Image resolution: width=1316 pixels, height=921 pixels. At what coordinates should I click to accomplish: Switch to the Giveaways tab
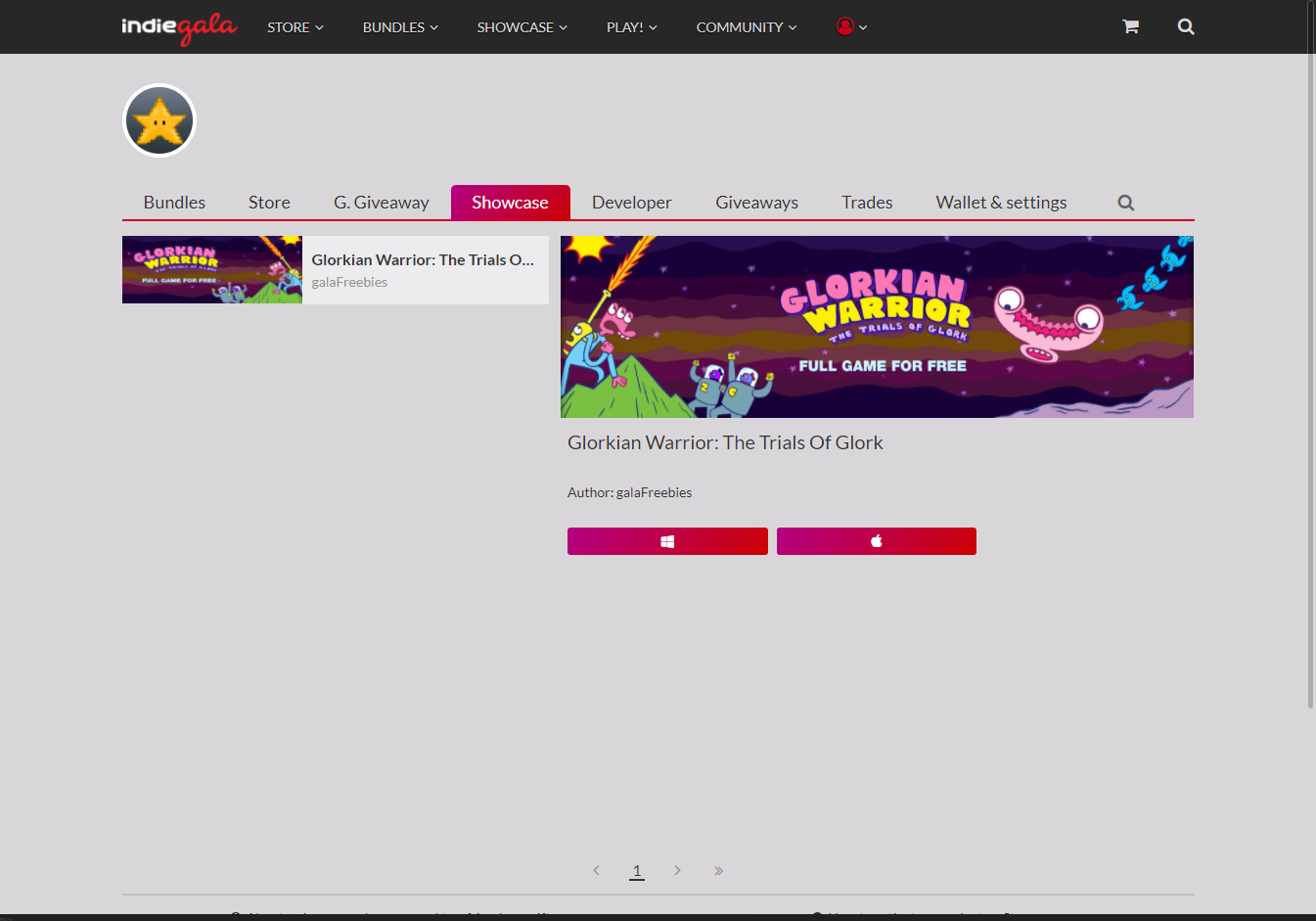click(757, 203)
